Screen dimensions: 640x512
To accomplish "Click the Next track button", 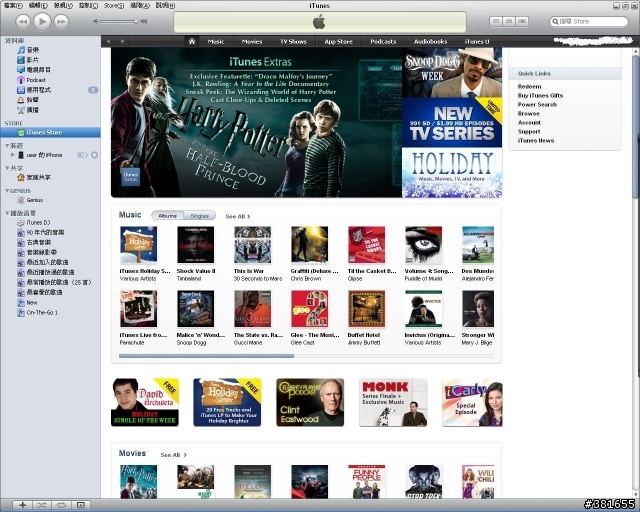I will (x=61, y=22).
